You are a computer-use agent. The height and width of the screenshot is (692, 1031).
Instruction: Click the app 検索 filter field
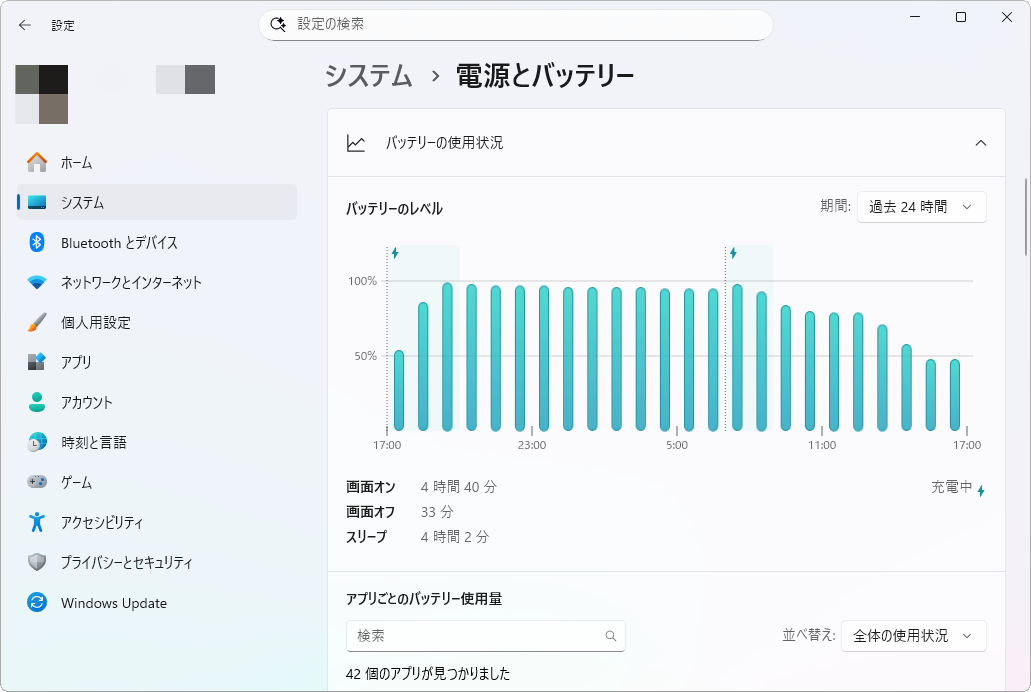(478, 636)
